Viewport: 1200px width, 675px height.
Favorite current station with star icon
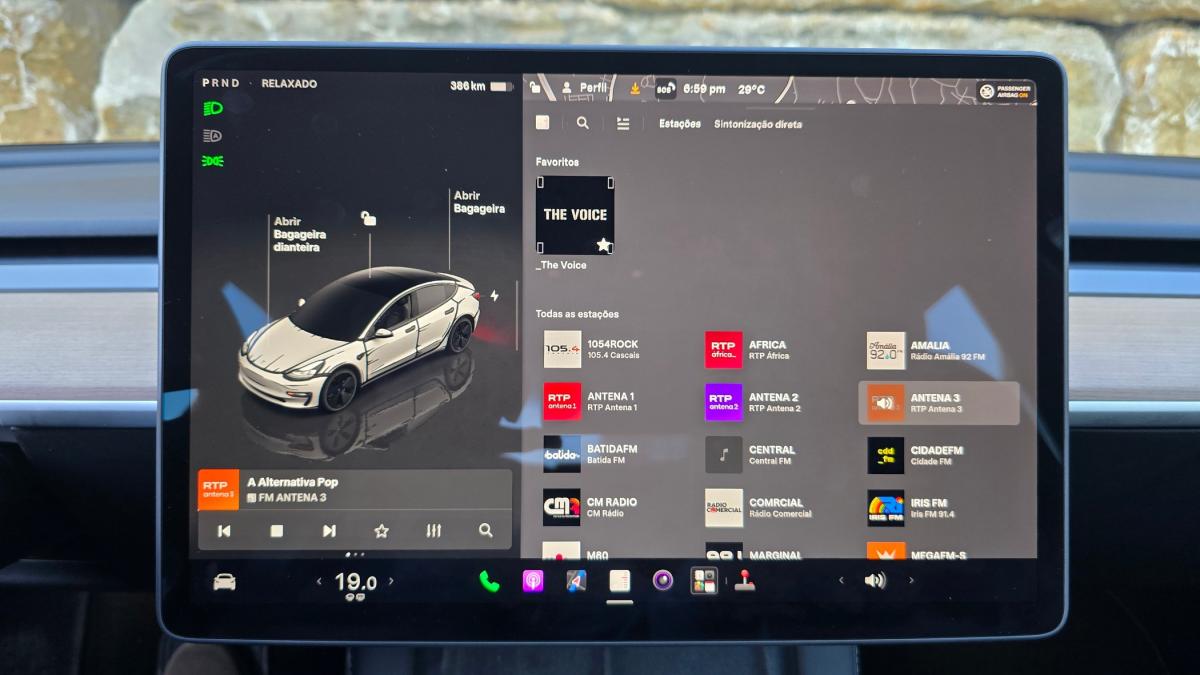pyautogui.click(x=381, y=531)
